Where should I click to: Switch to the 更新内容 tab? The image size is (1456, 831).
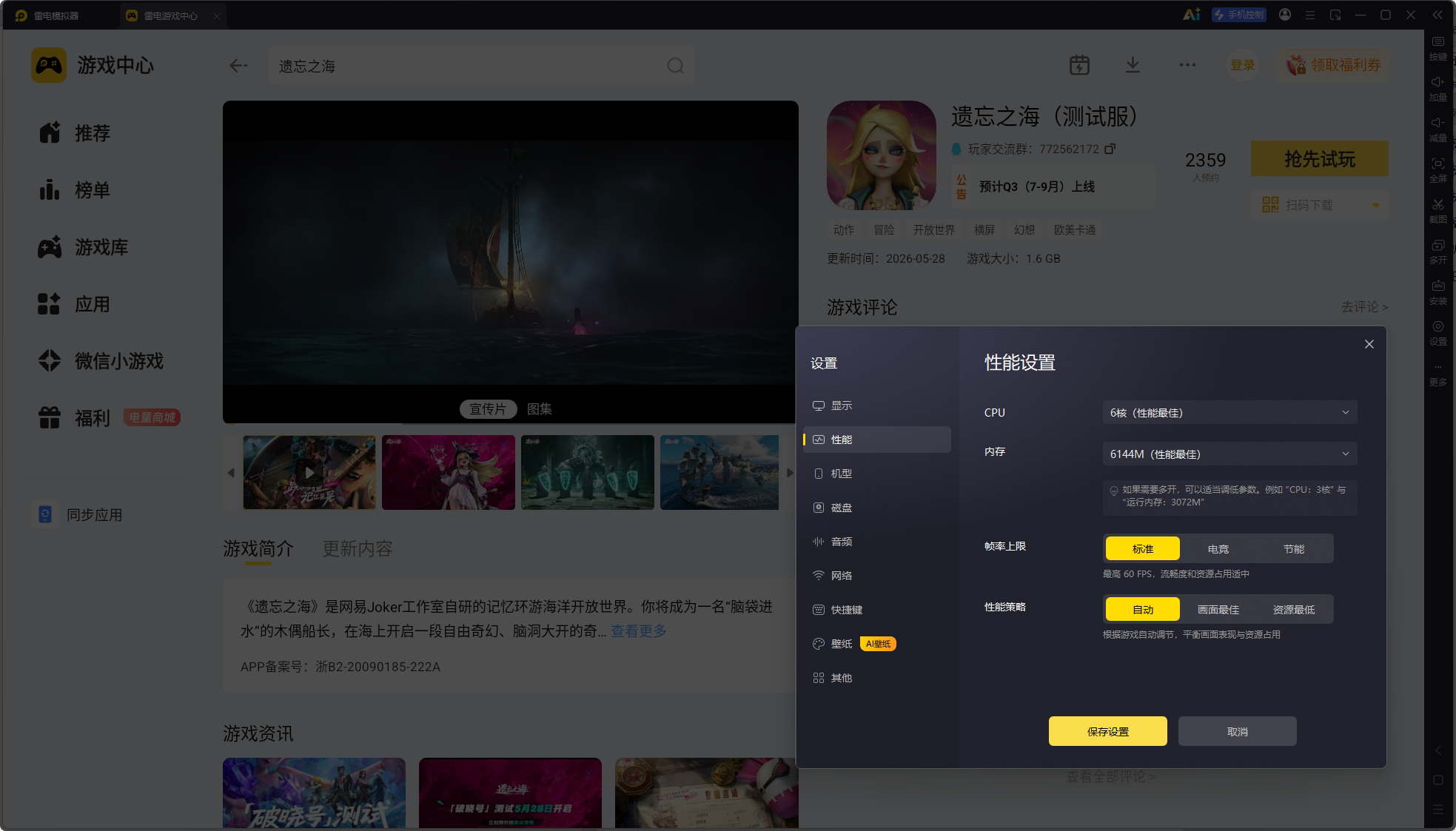tap(358, 548)
